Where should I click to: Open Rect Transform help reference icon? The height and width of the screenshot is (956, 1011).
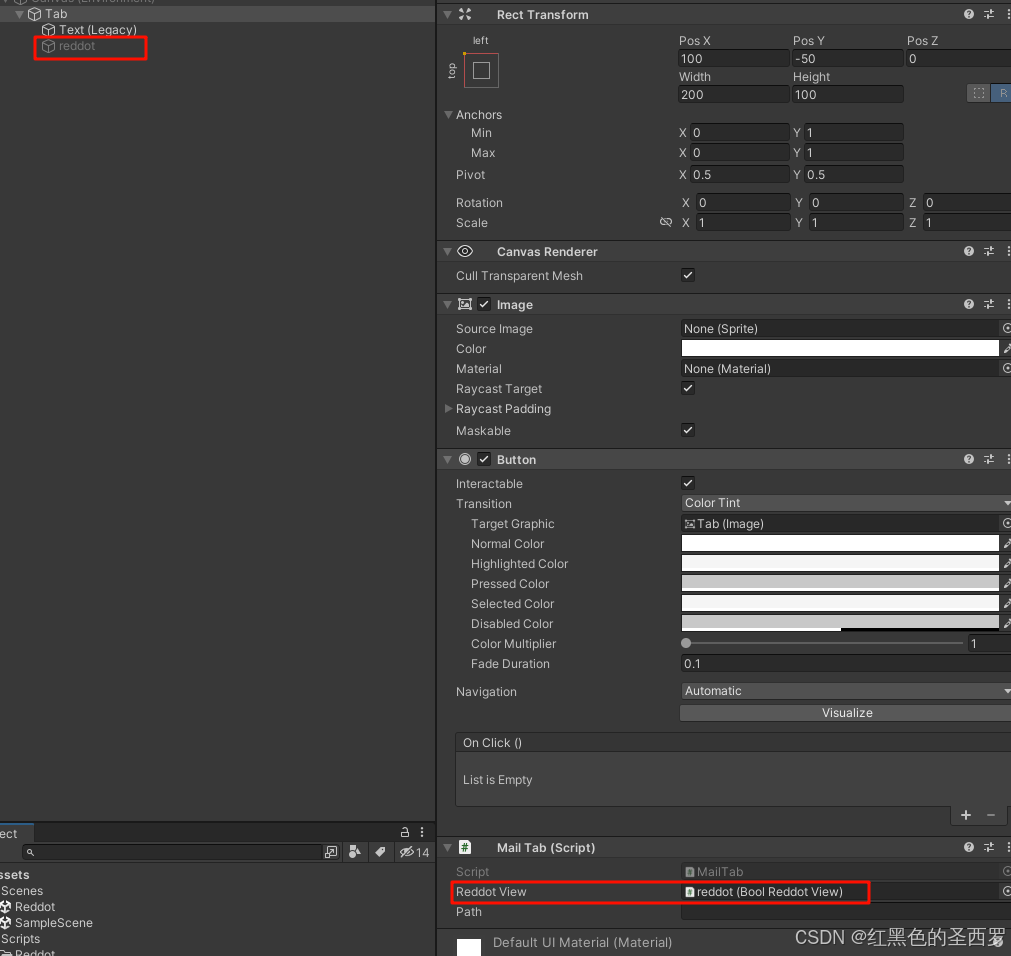click(x=968, y=14)
